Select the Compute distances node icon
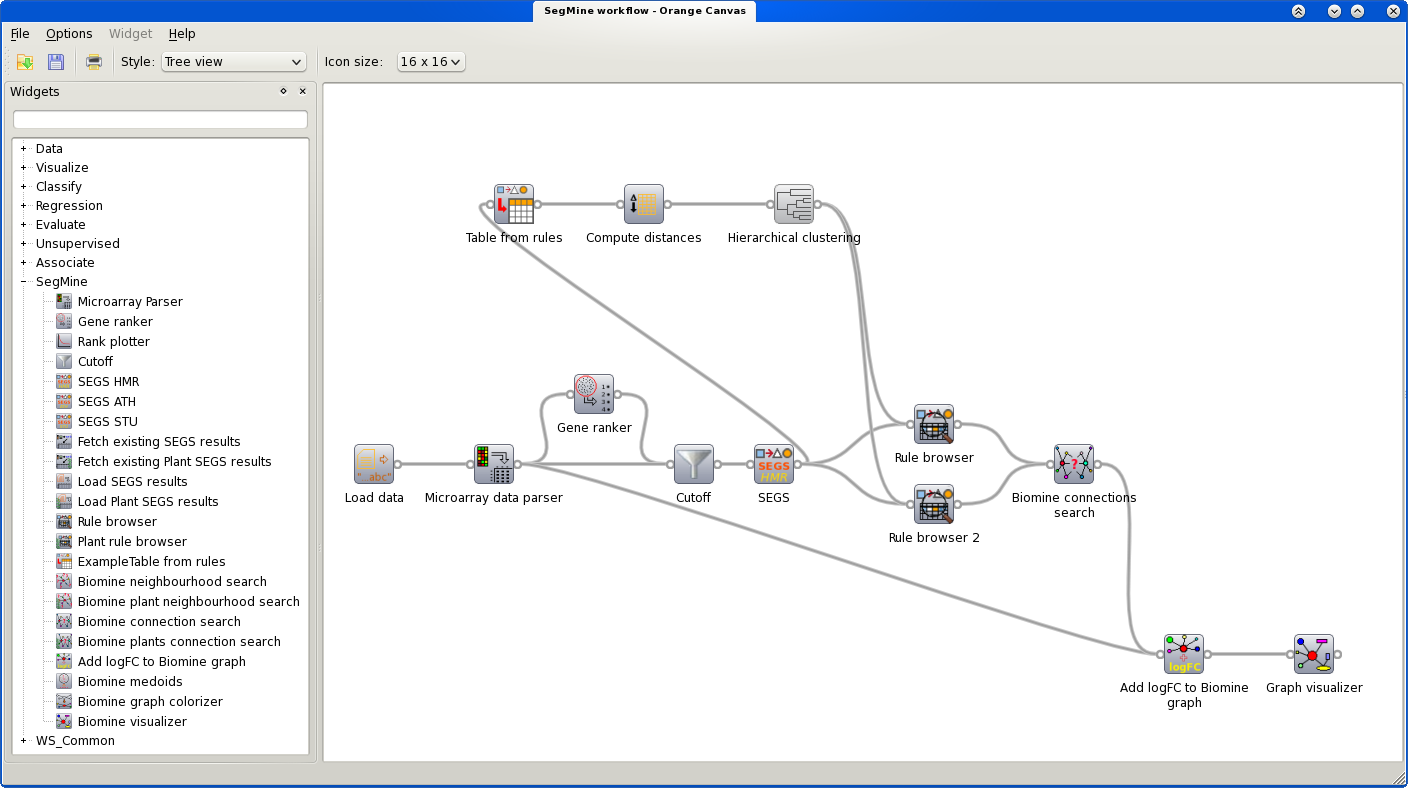 pyautogui.click(x=644, y=204)
